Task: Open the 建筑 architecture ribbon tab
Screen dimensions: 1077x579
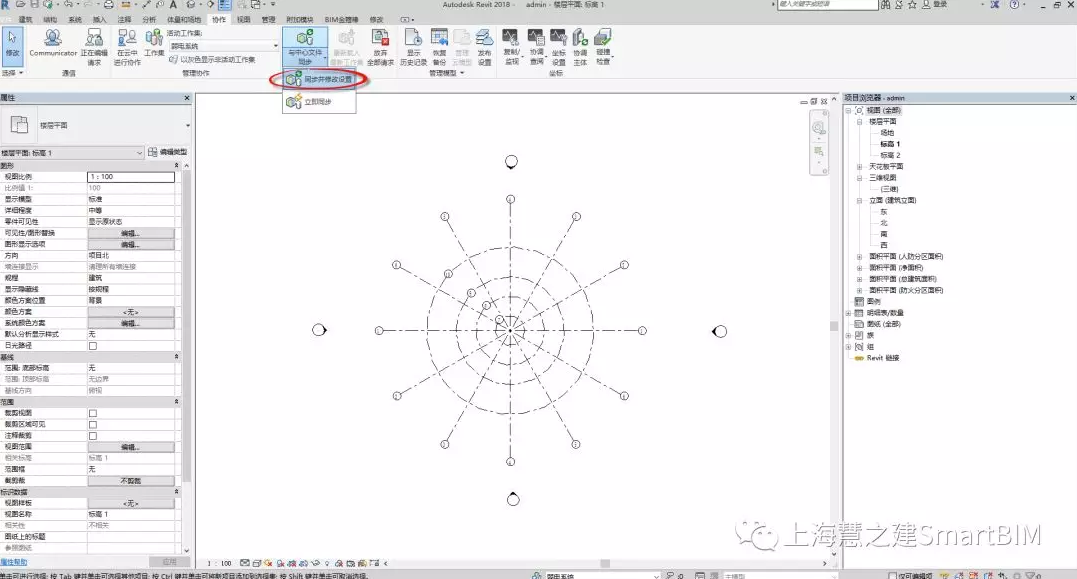Action: point(25,19)
